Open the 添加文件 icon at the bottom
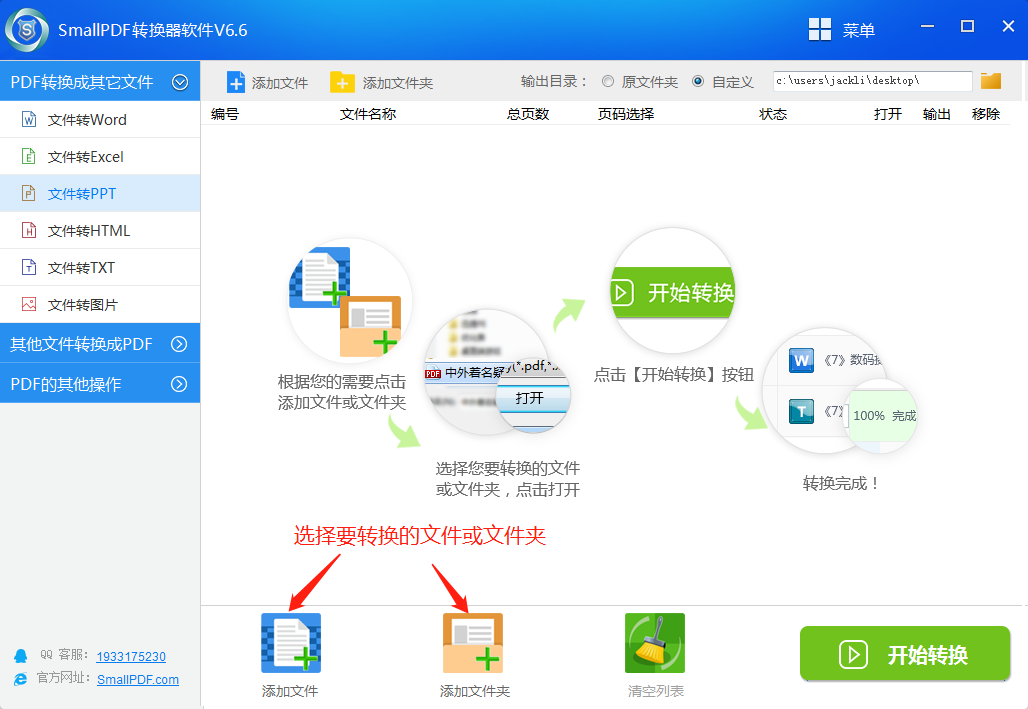The image size is (1028, 709). point(290,643)
